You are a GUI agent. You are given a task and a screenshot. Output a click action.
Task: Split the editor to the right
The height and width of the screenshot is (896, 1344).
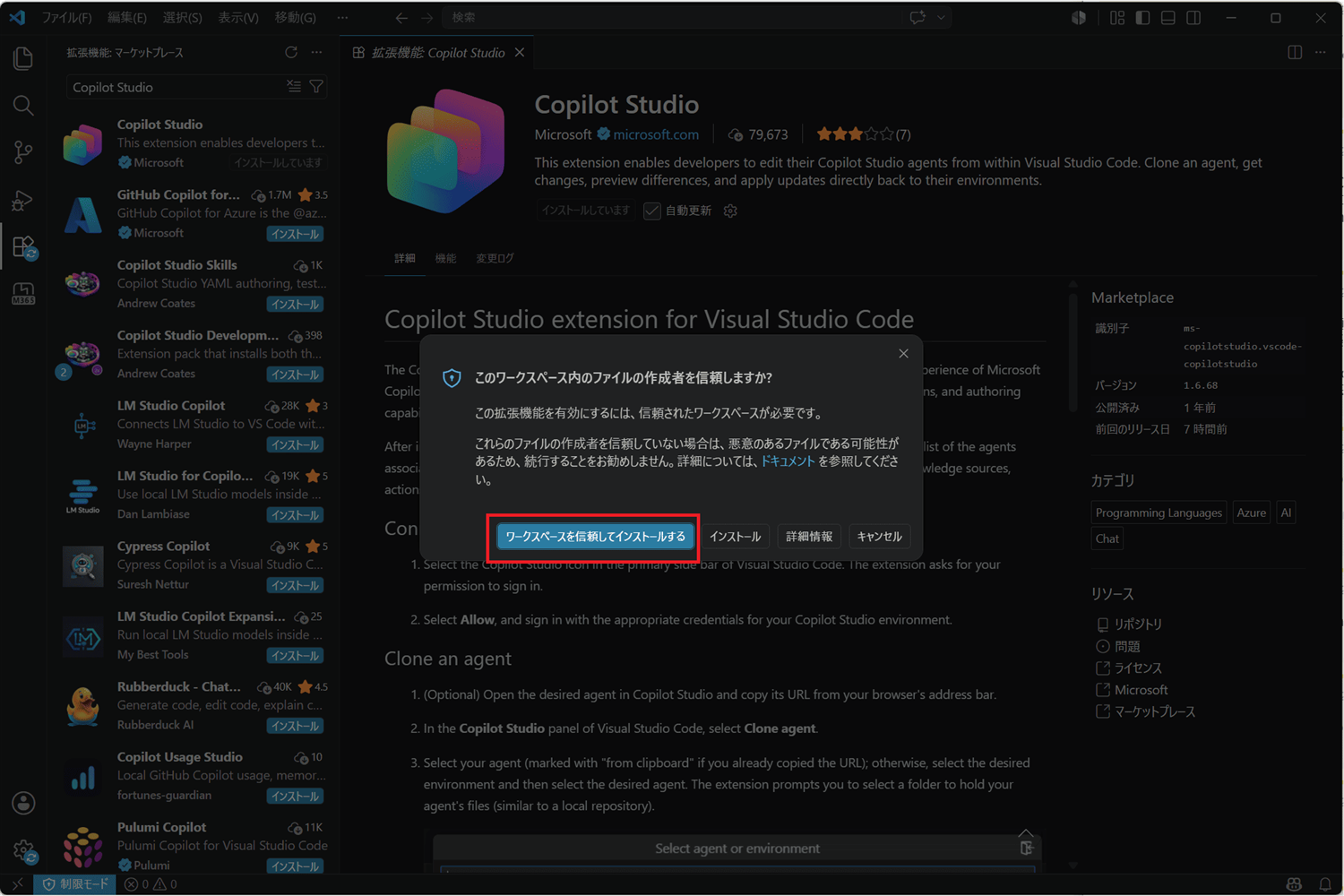[1295, 53]
